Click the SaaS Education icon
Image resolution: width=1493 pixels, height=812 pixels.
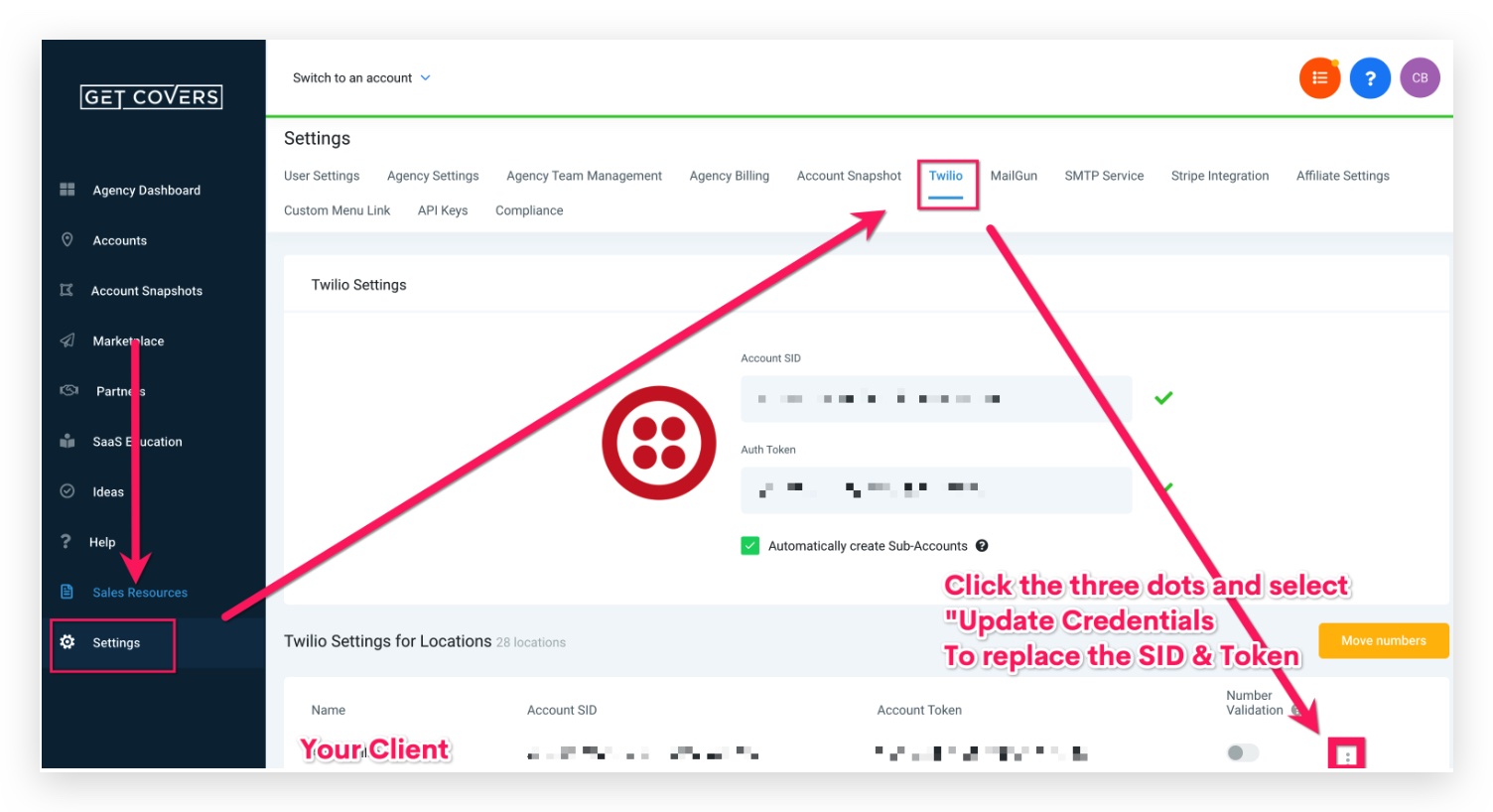click(68, 441)
